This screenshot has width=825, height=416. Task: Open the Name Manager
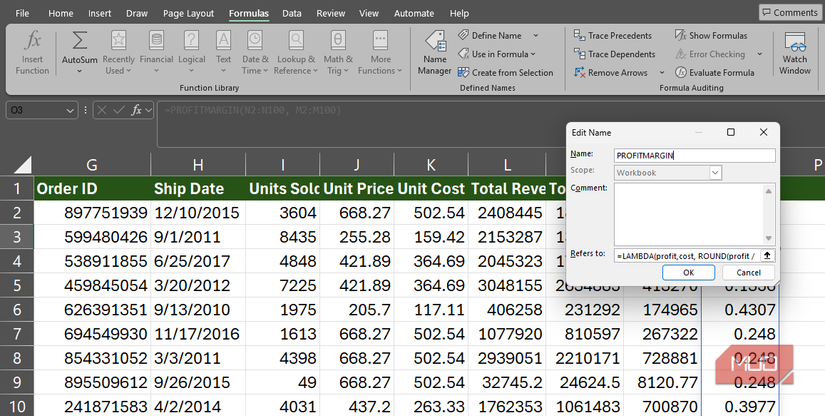tap(435, 53)
